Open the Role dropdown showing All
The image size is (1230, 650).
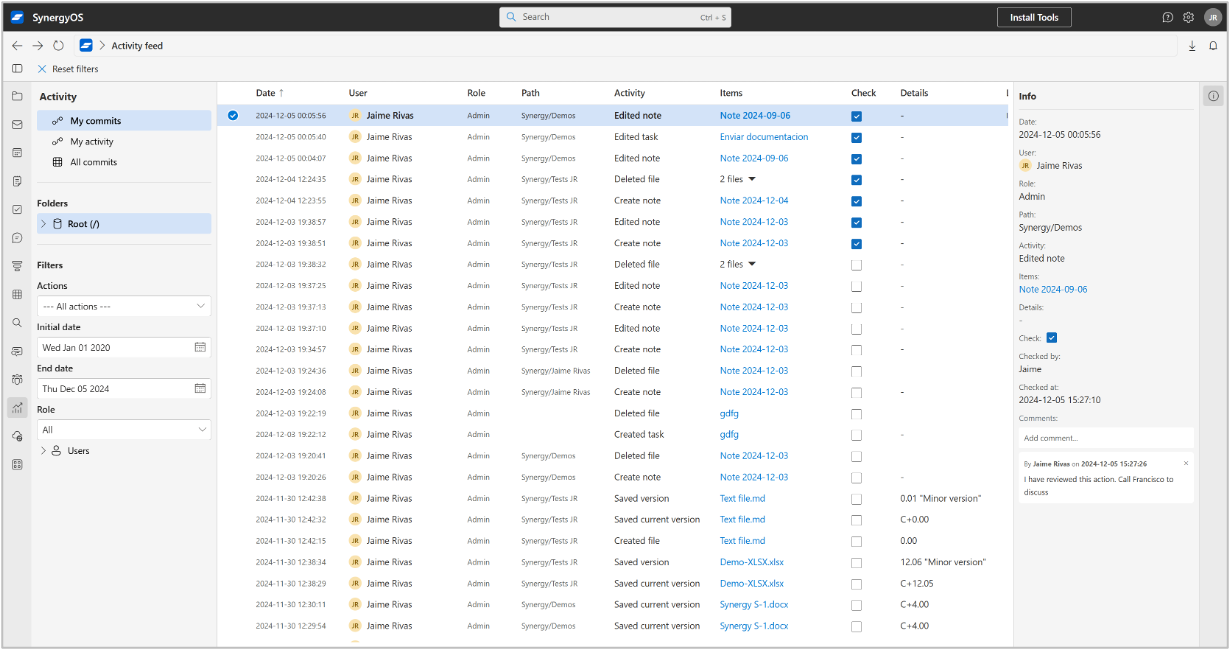(x=124, y=429)
